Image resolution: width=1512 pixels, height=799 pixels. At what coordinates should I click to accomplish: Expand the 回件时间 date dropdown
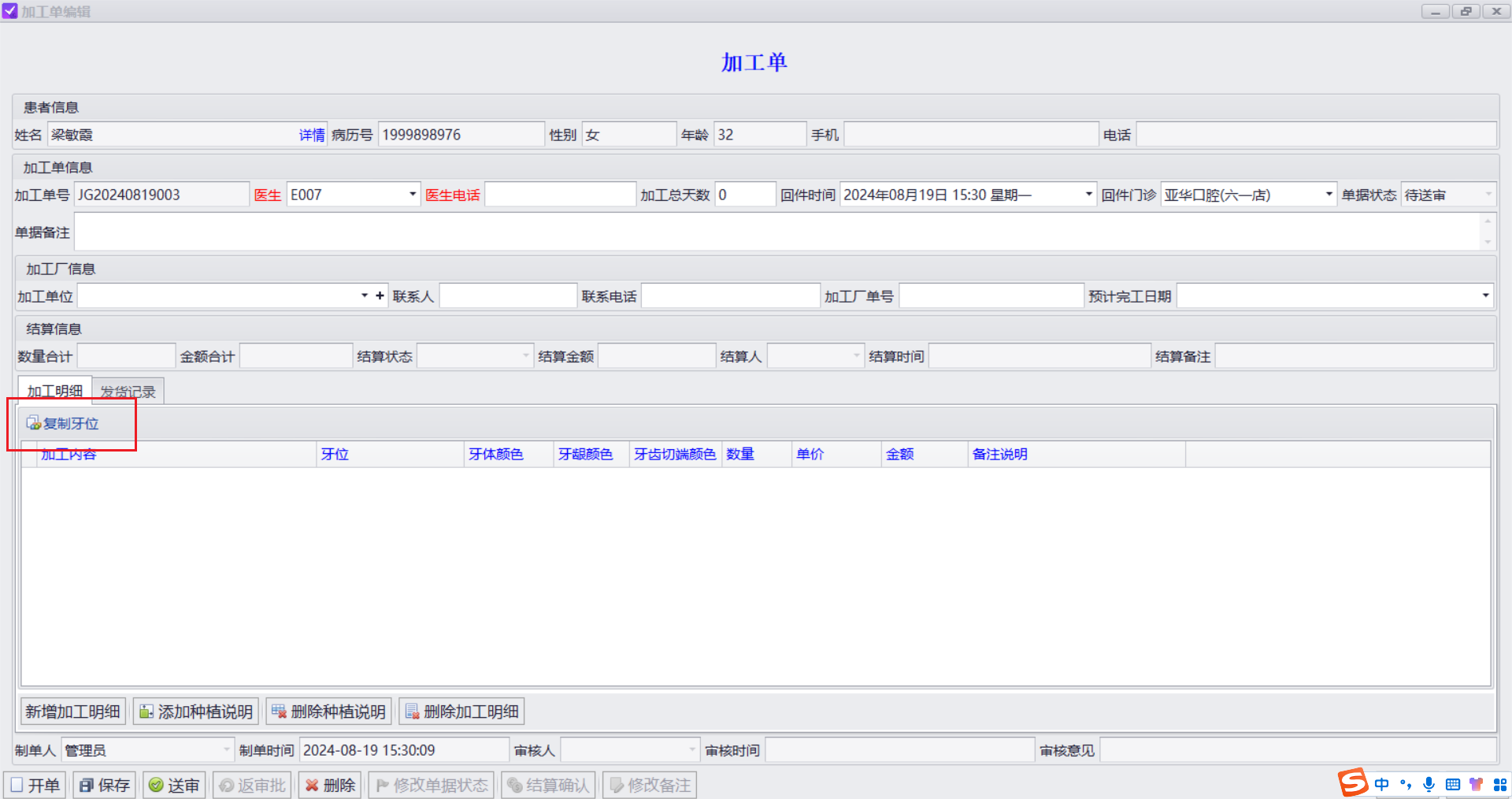(1088, 195)
